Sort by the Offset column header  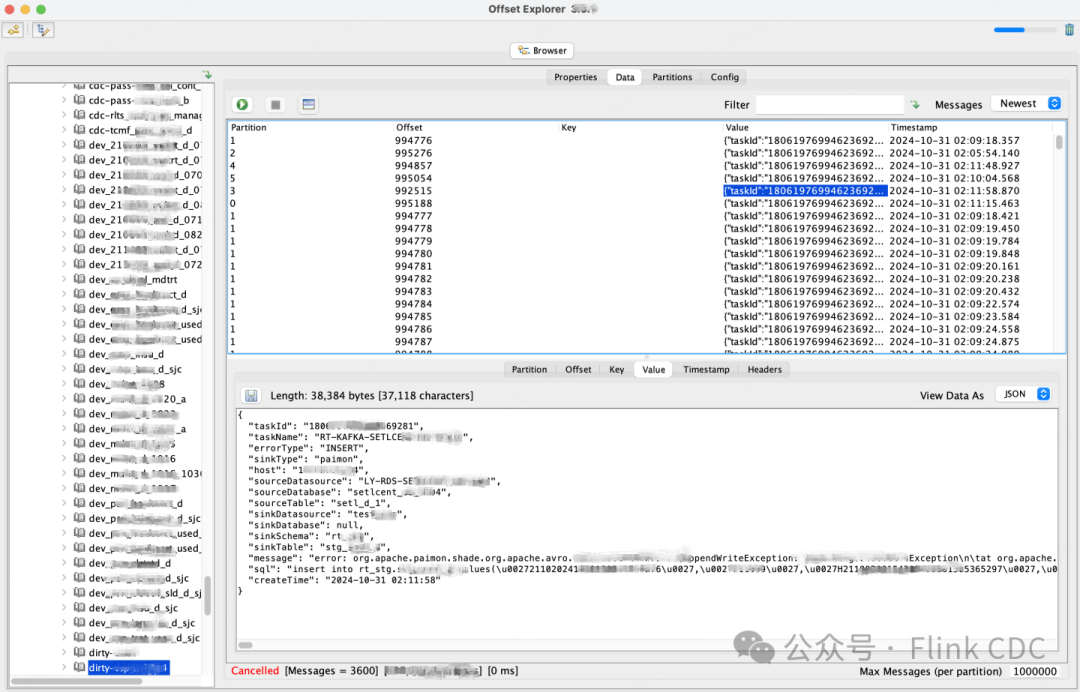[475, 127]
